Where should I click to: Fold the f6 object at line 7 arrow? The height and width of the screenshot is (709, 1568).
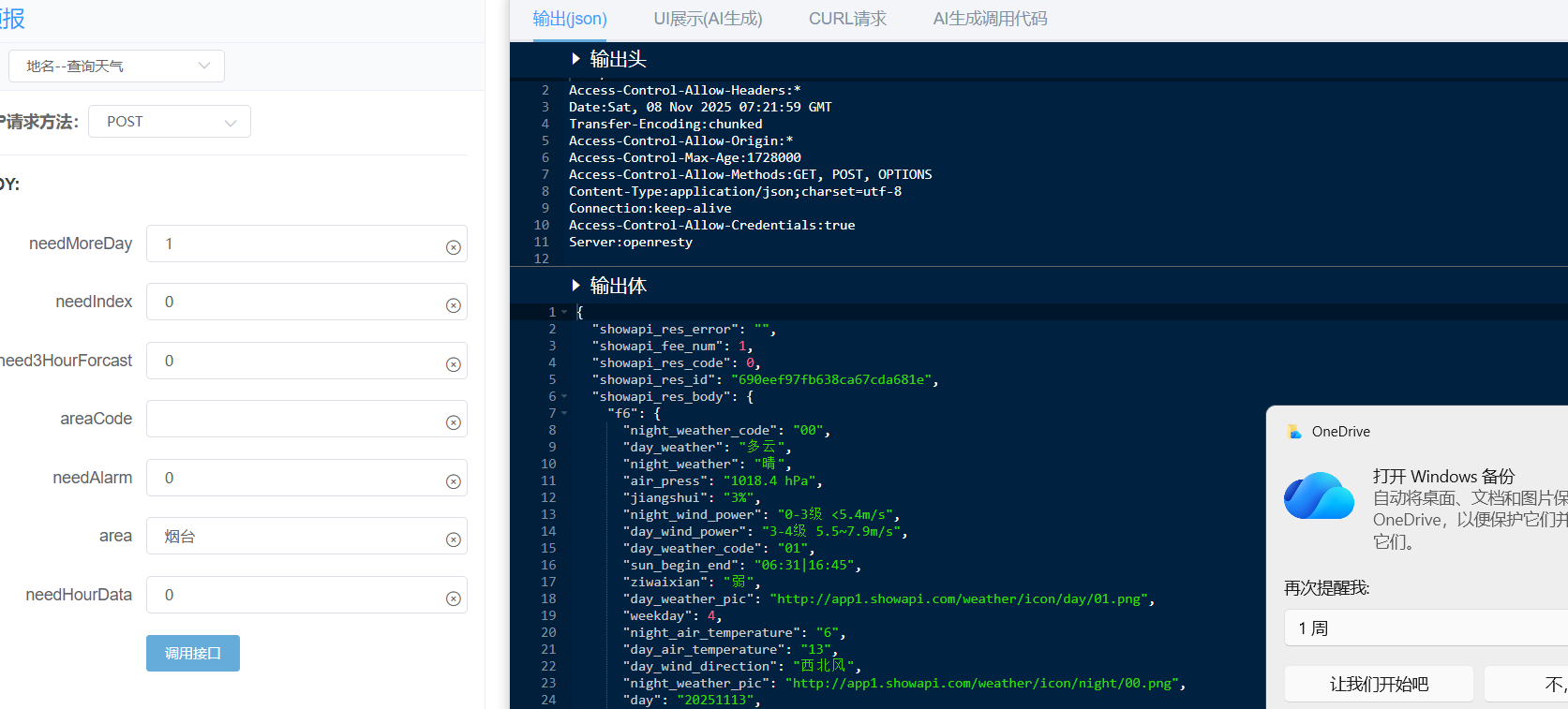[x=564, y=413]
